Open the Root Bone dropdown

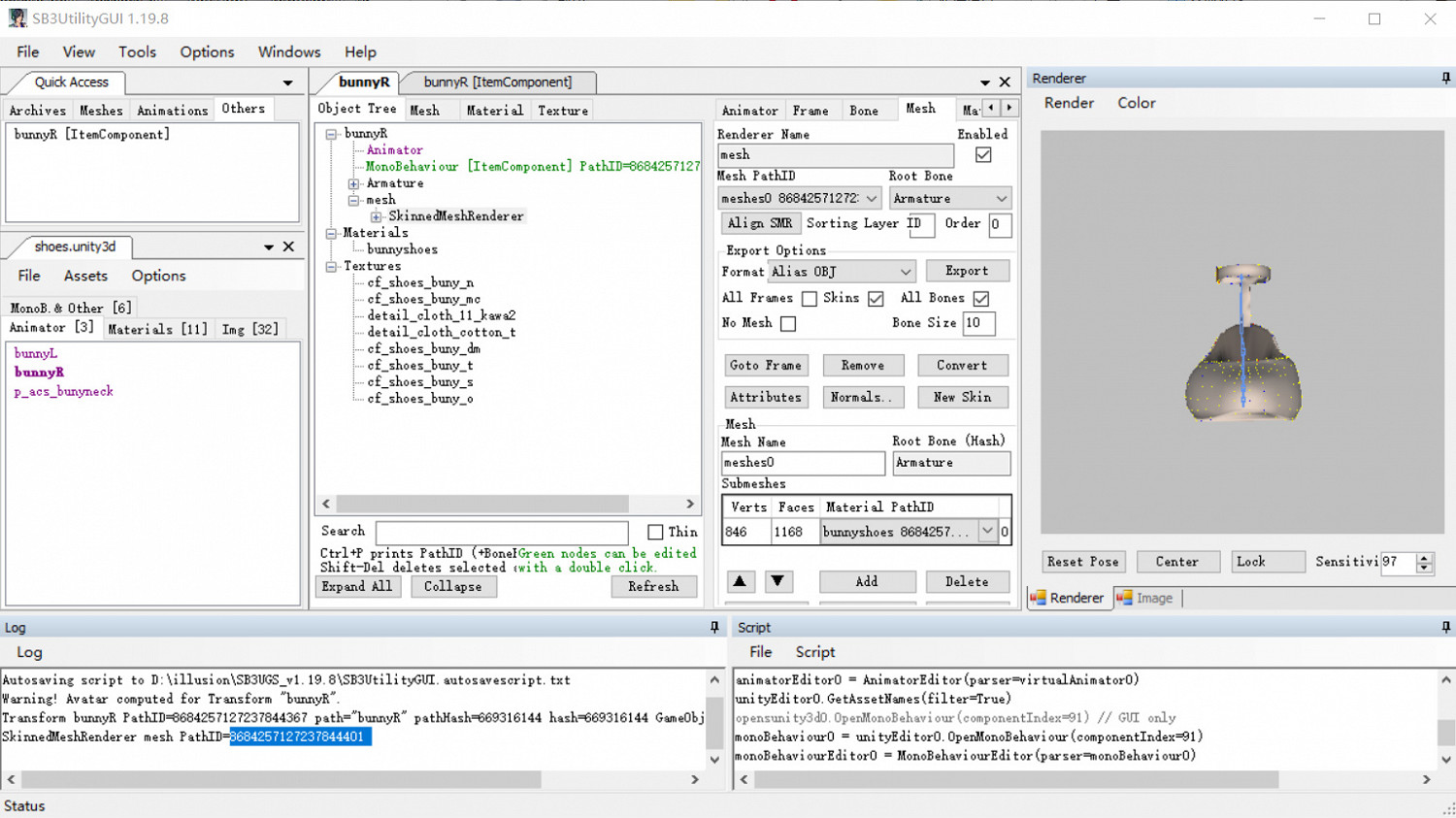(1001, 199)
